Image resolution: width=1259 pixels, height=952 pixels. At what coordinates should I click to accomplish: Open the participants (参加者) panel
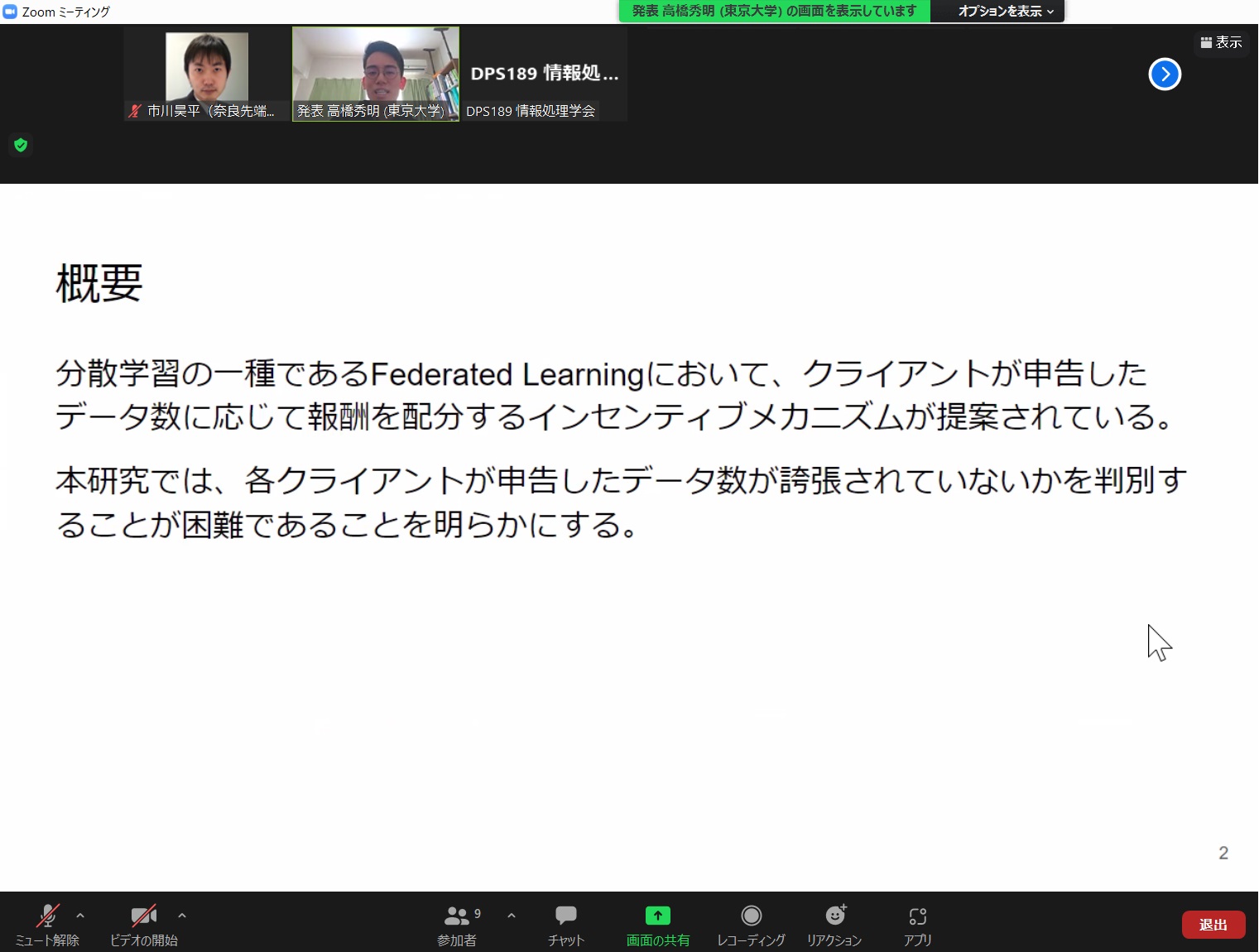click(x=457, y=923)
